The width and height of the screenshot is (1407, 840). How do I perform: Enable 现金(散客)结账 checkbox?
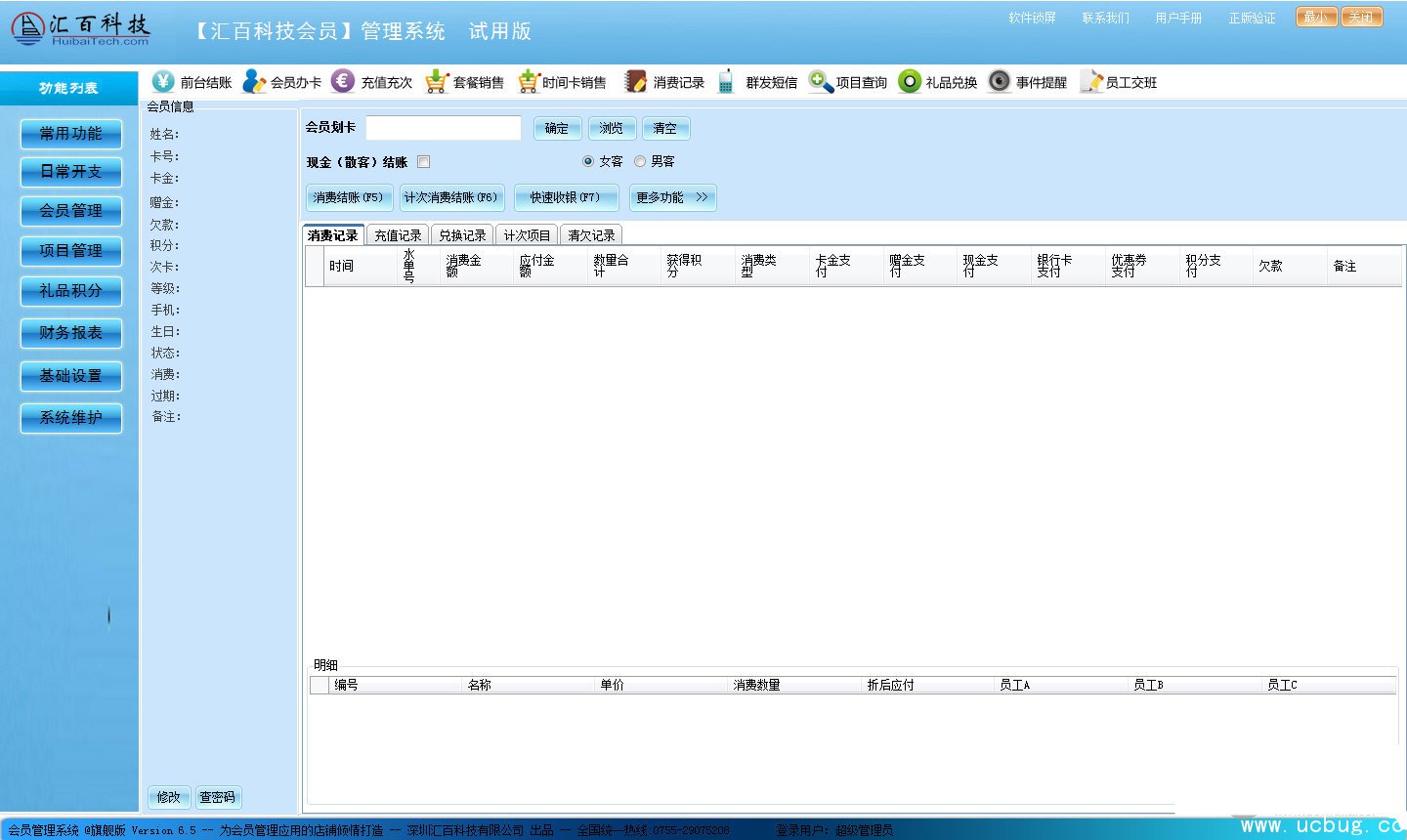[x=424, y=162]
